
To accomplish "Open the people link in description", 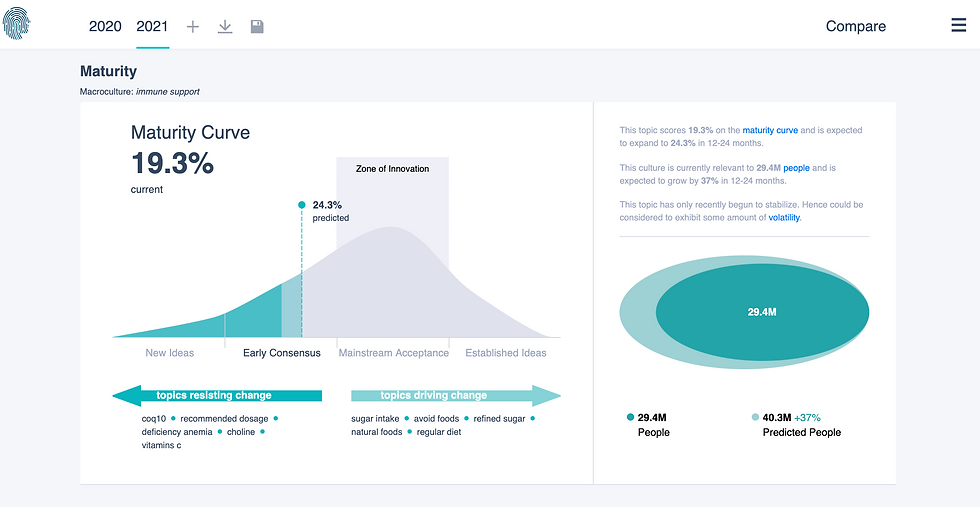I will point(798,168).
